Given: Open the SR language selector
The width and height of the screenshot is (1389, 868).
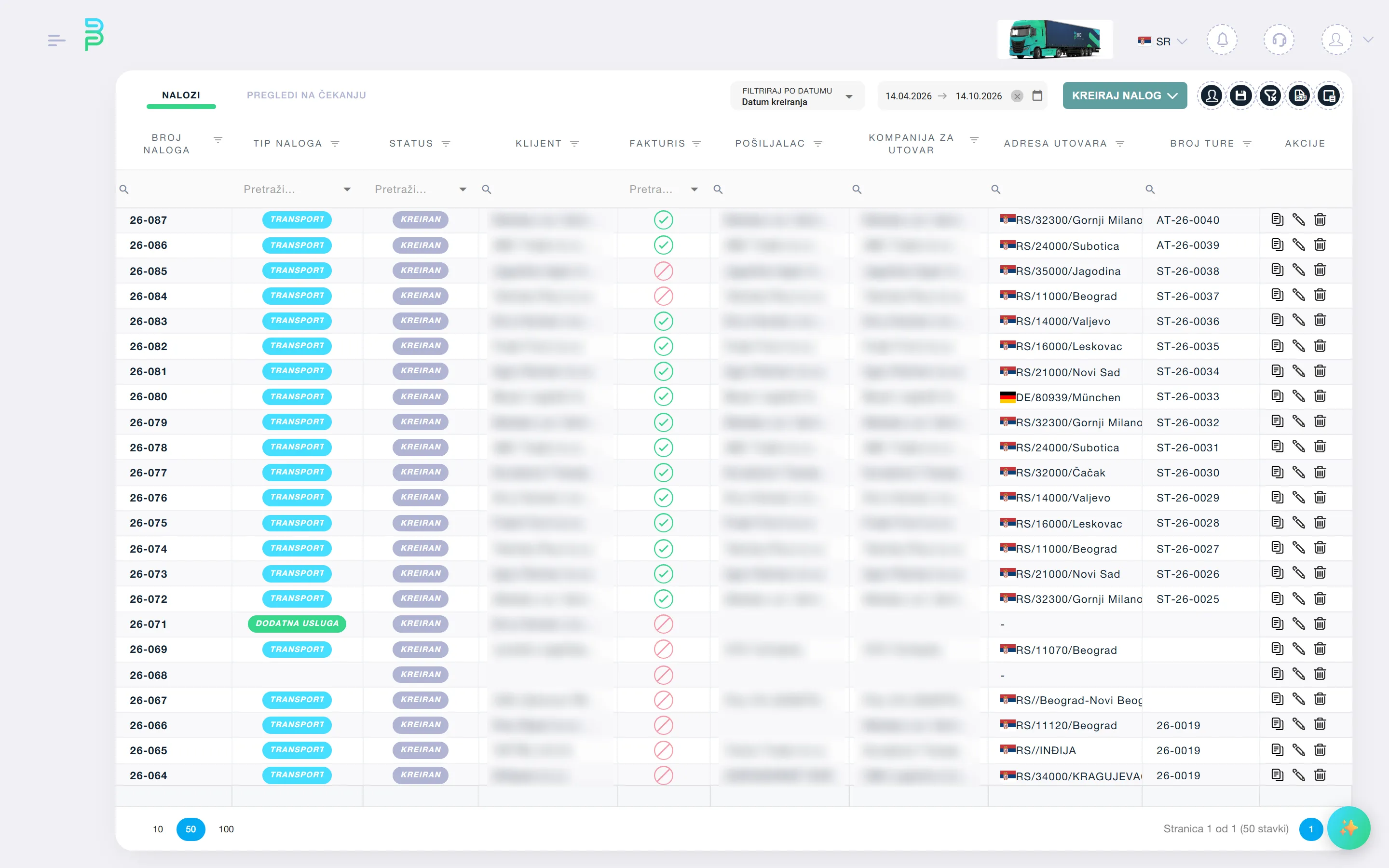Looking at the screenshot, I should (1162, 41).
